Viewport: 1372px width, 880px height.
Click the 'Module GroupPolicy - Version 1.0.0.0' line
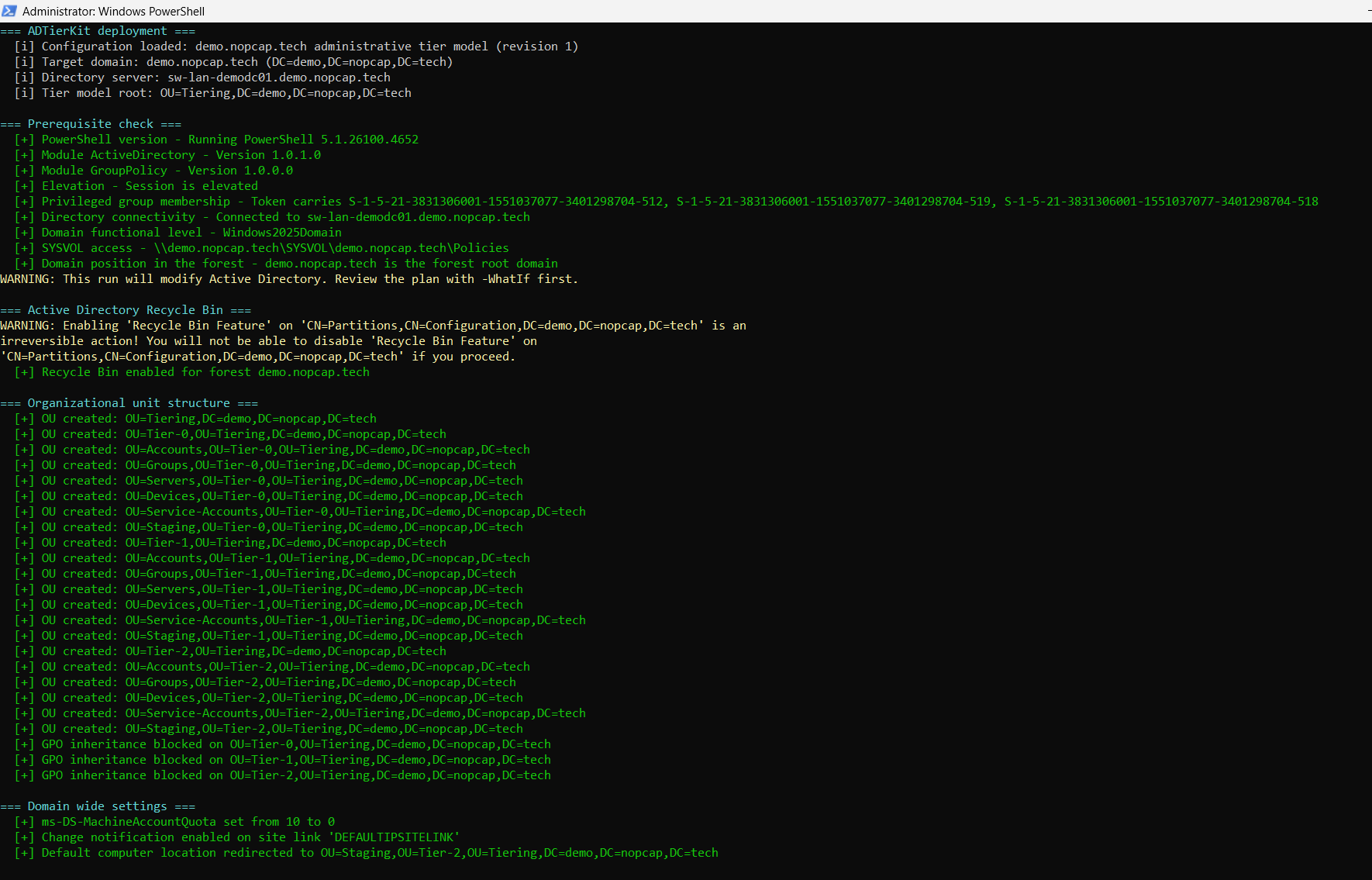tap(153, 171)
